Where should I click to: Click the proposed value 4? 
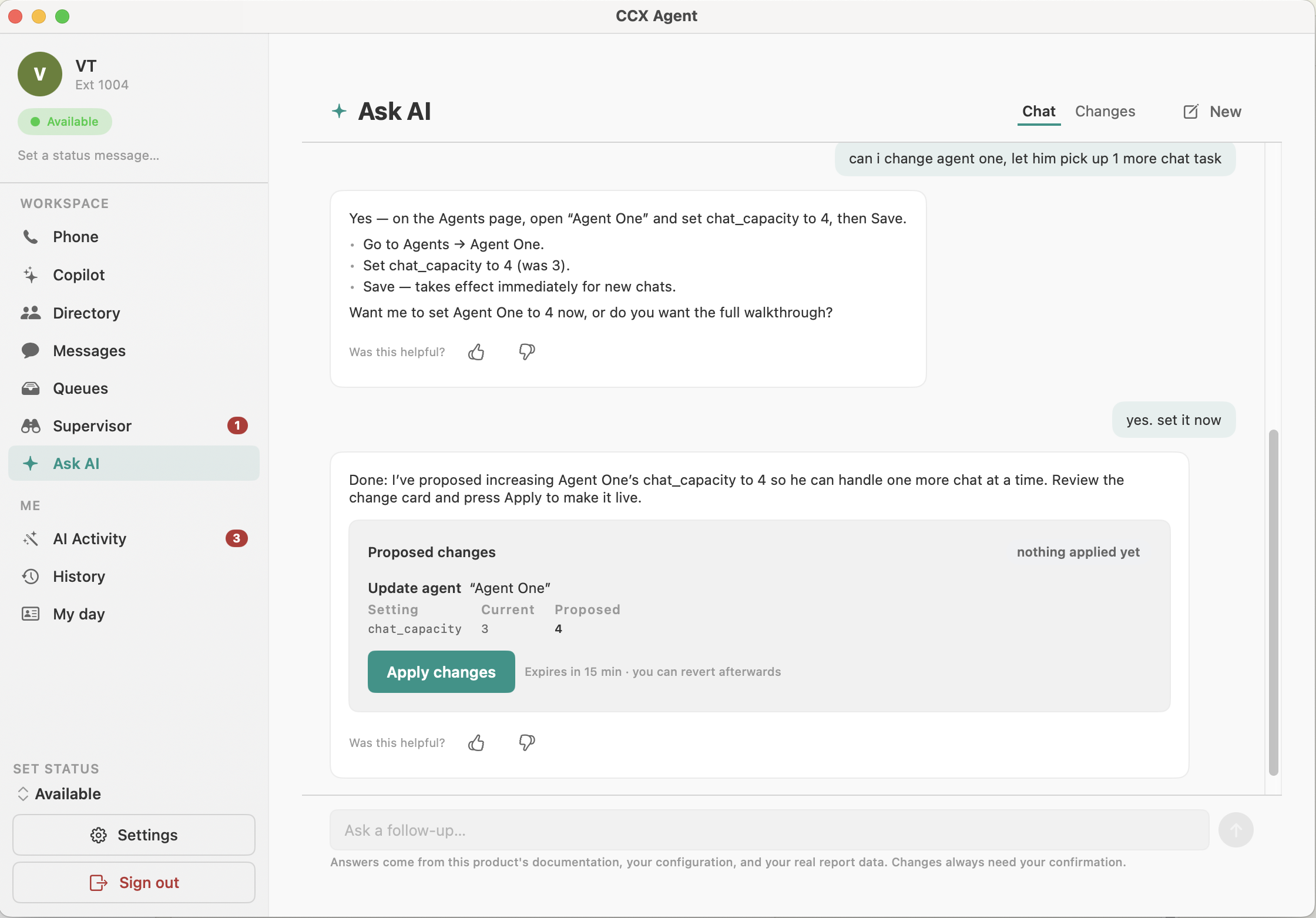click(x=558, y=629)
